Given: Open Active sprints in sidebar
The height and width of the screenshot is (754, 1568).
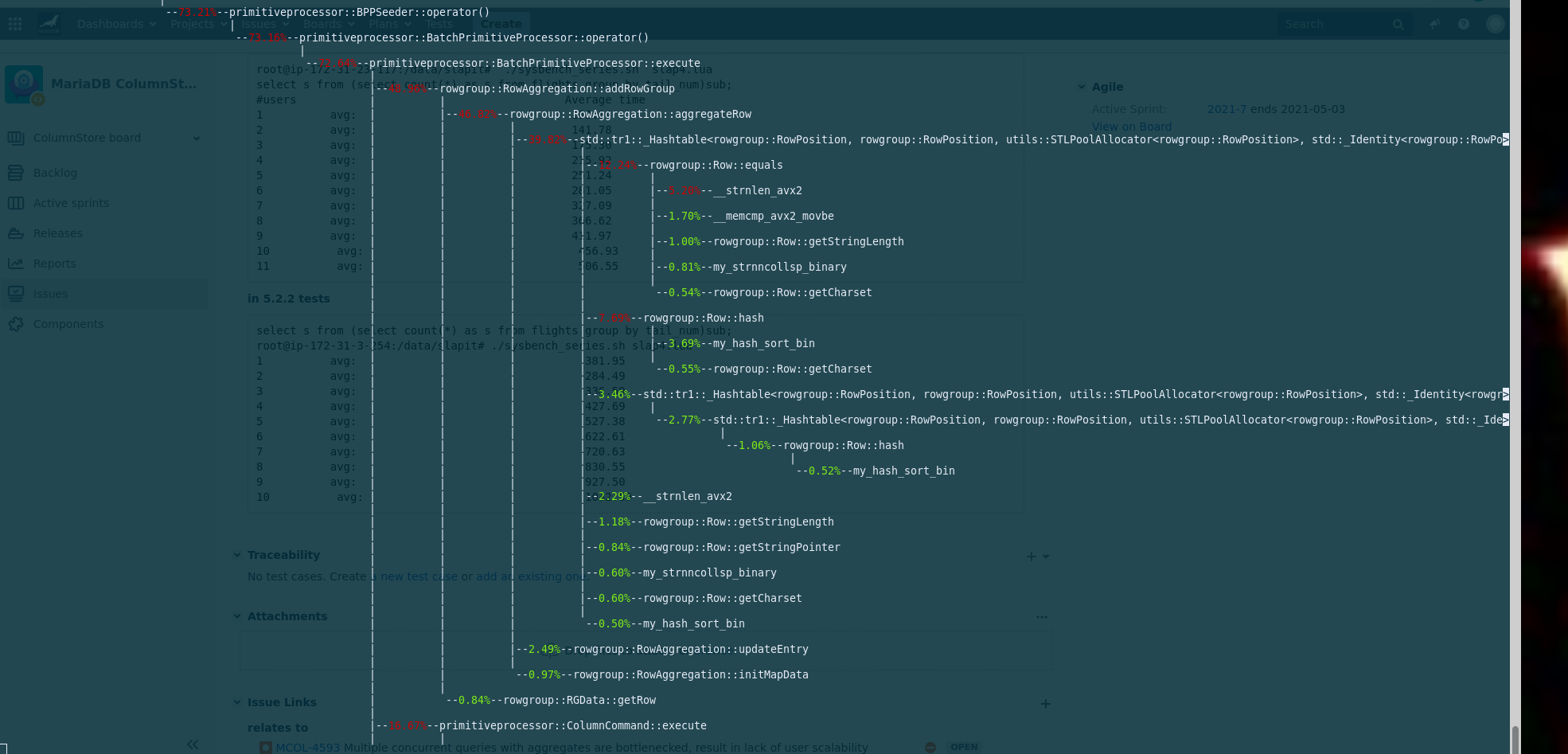Looking at the screenshot, I should pyautogui.click(x=71, y=203).
